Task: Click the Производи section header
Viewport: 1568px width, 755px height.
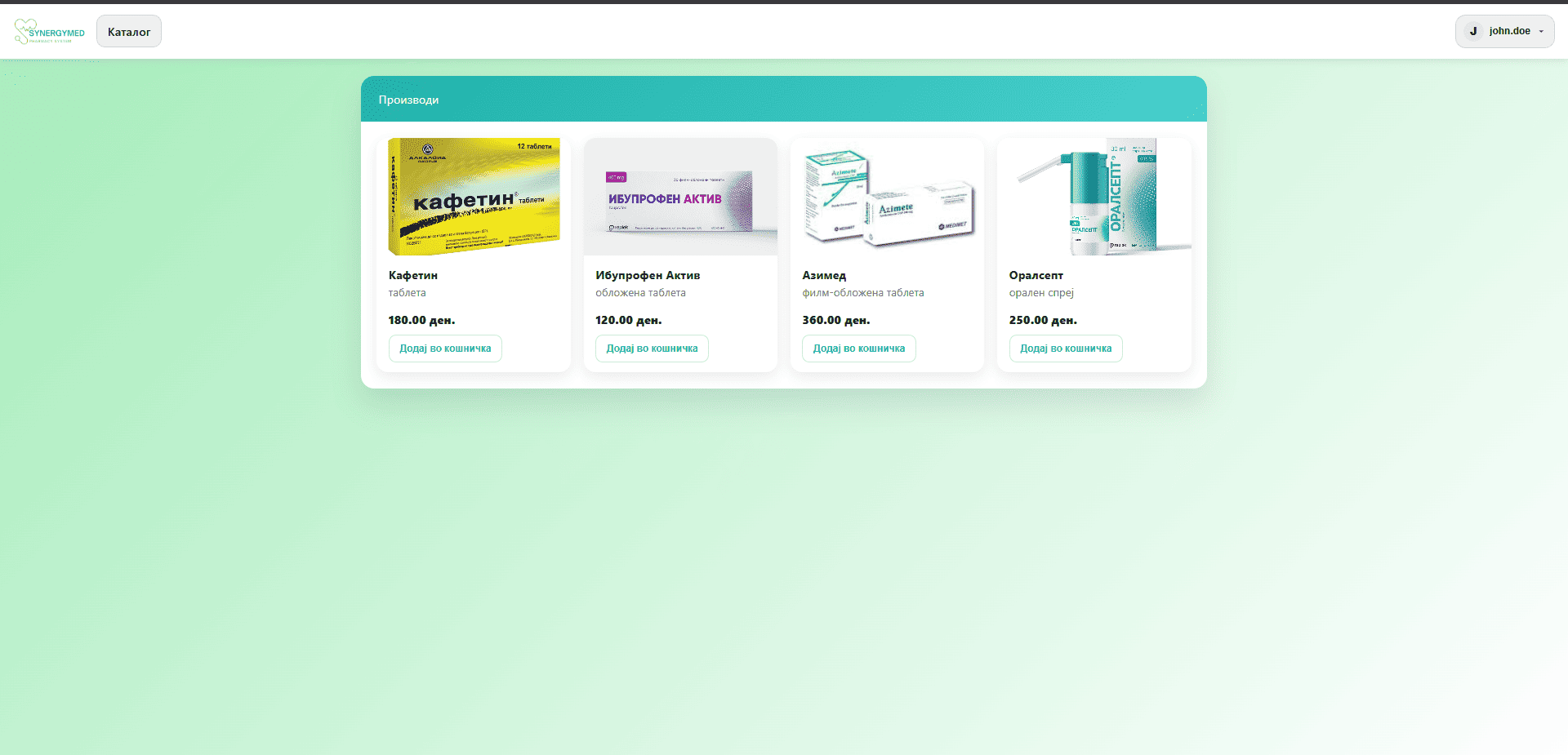Action: (x=408, y=100)
